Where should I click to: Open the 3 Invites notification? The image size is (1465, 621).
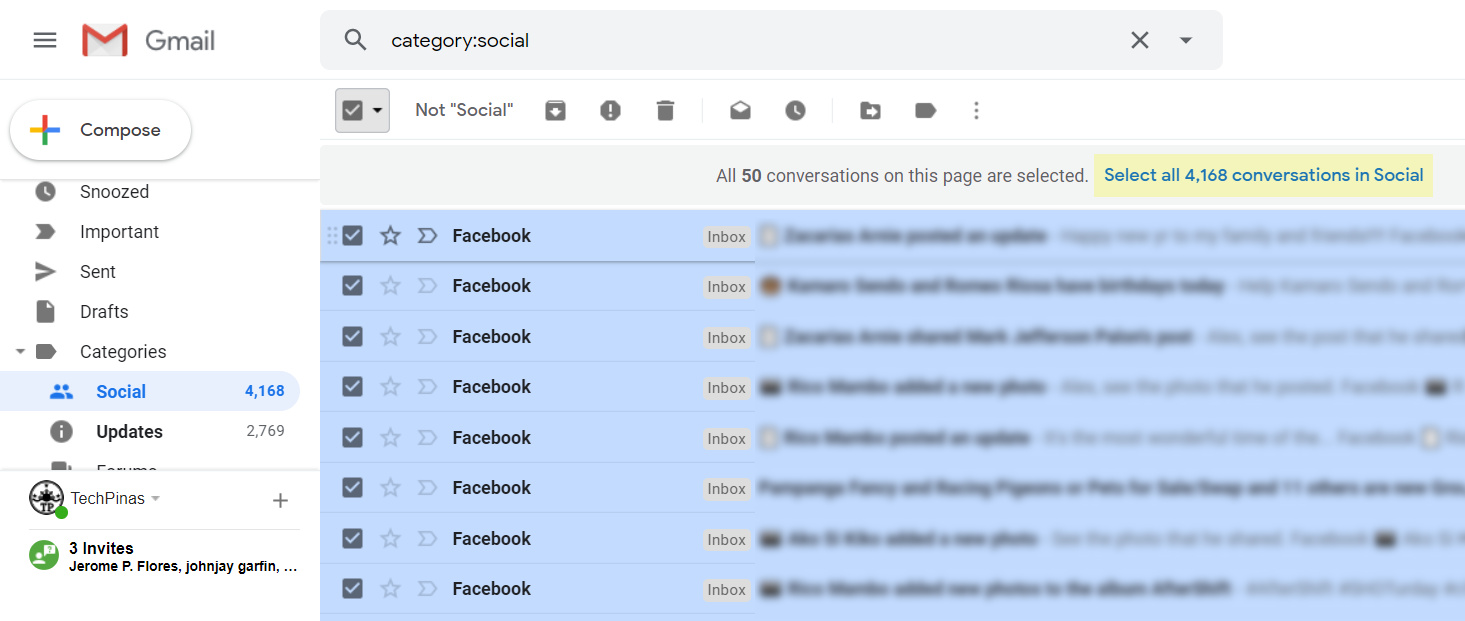pyautogui.click(x=164, y=556)
